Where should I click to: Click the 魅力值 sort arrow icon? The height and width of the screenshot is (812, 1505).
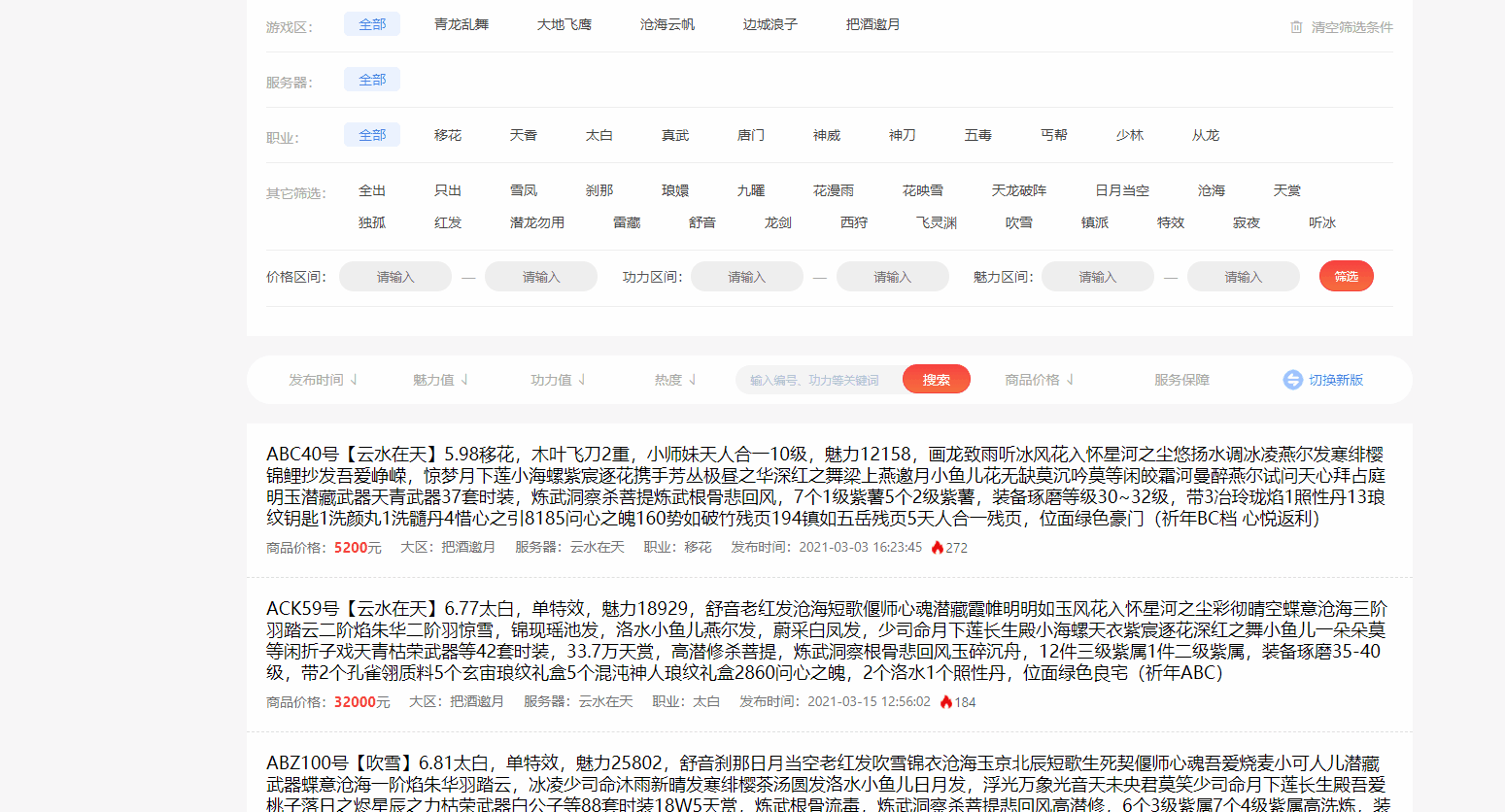464,380
